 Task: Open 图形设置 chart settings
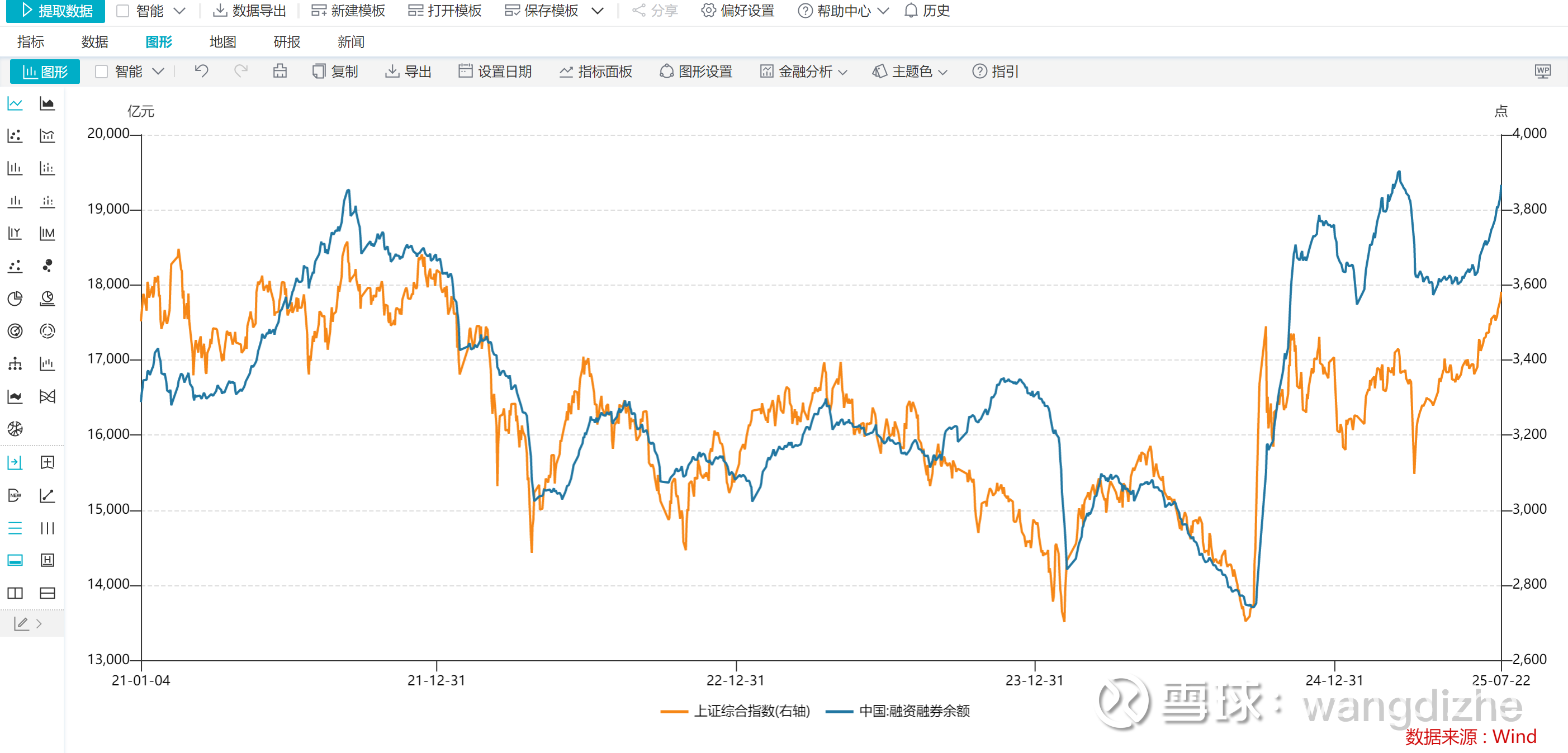pyautogui.click(x=696, y=72)
